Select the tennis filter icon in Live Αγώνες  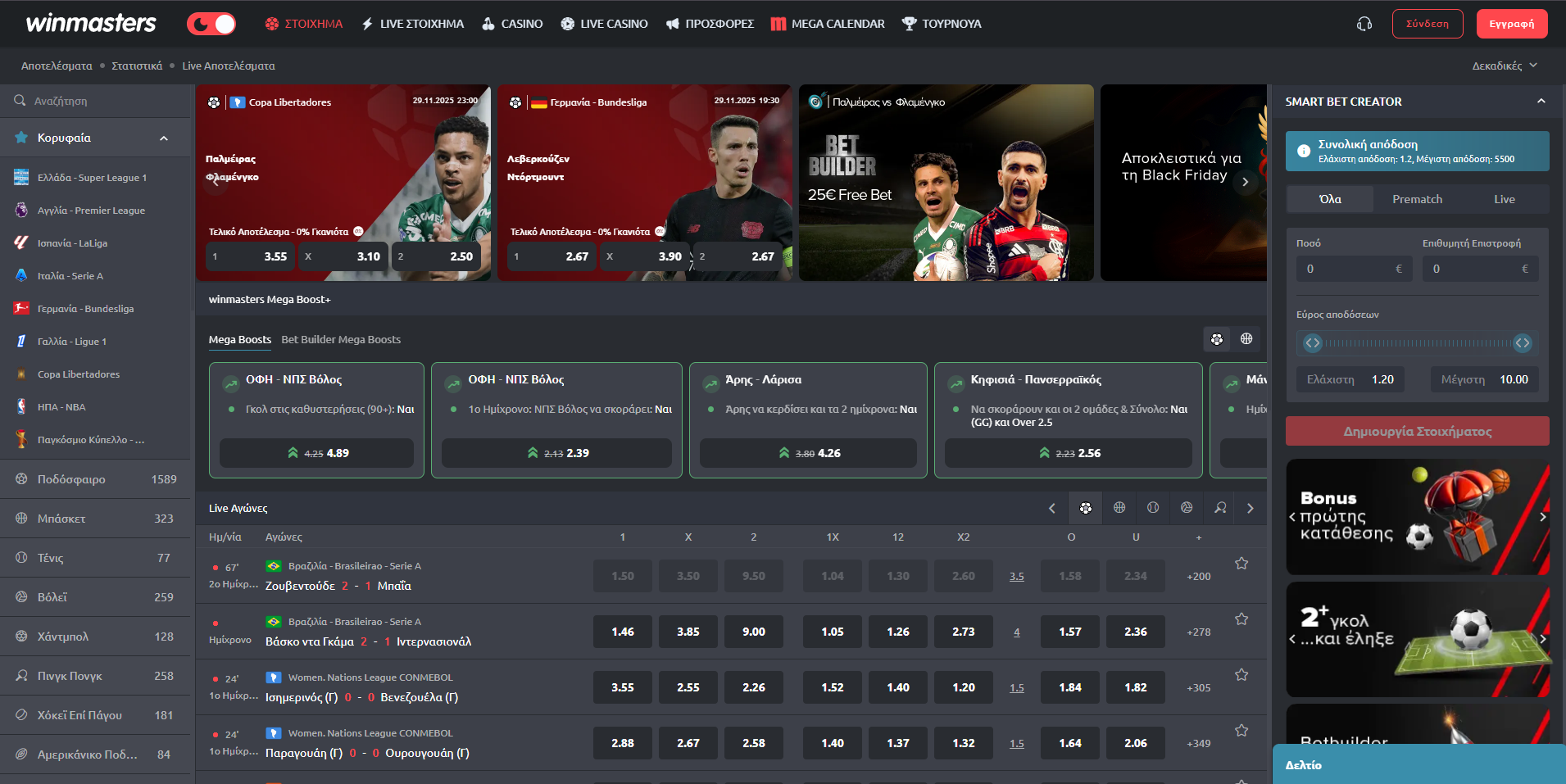[x=1153, y=508]
